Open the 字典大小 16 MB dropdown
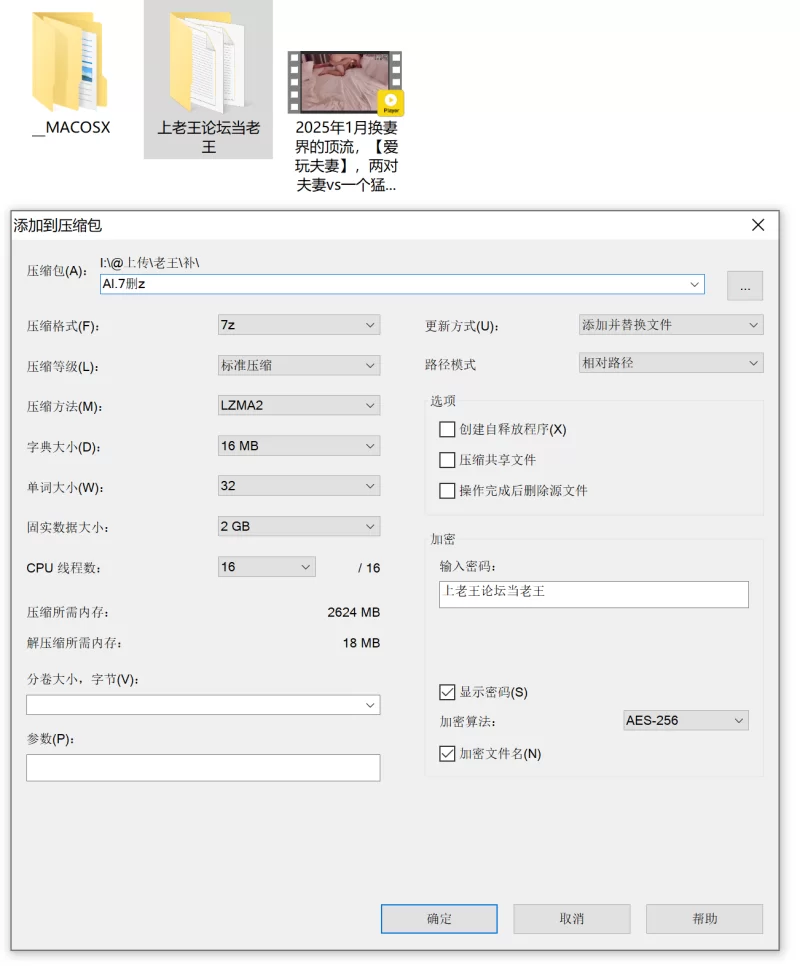The width and height of the screenshot is (800, 973). tap(299, 446)
